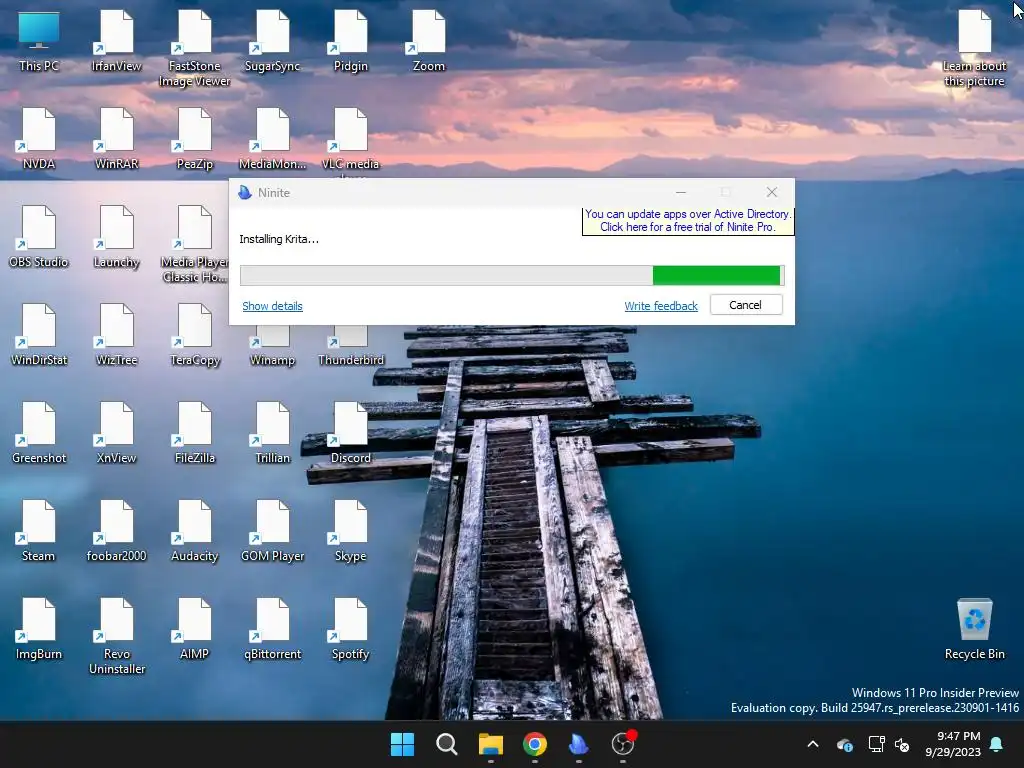Select the Trillian desktop shortcut
This screenshot has height=768, width=1024.
pyautogui.click(x=272, y=432)
